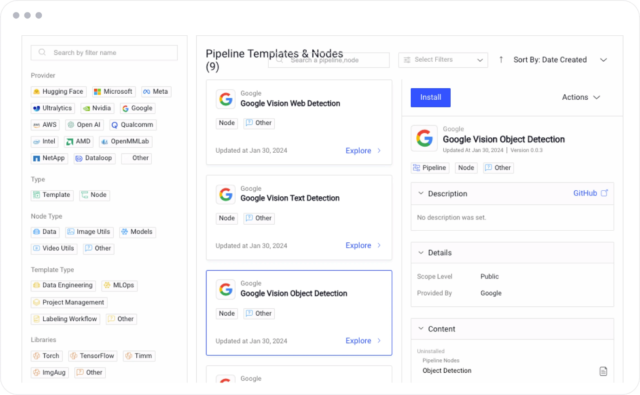
Task: Open the Select Filters dropdown
Action: pyautogui.click(x=443, y=60)
